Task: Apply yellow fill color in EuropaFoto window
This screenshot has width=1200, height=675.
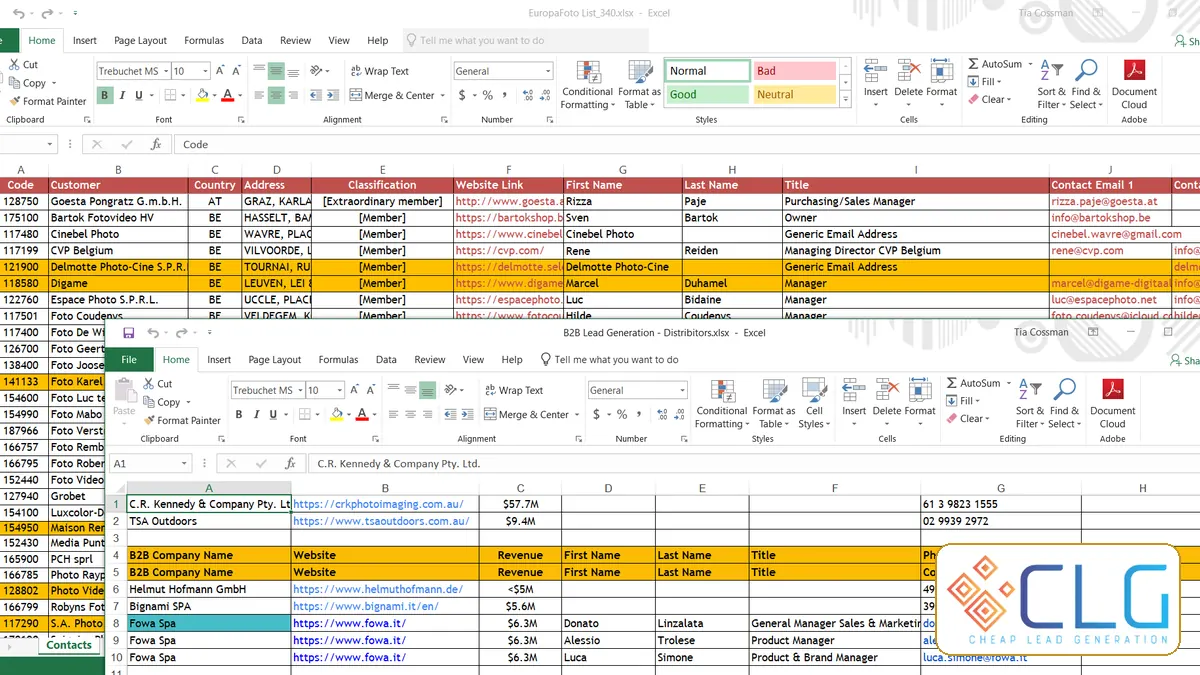Action: (x=202, y=96)
